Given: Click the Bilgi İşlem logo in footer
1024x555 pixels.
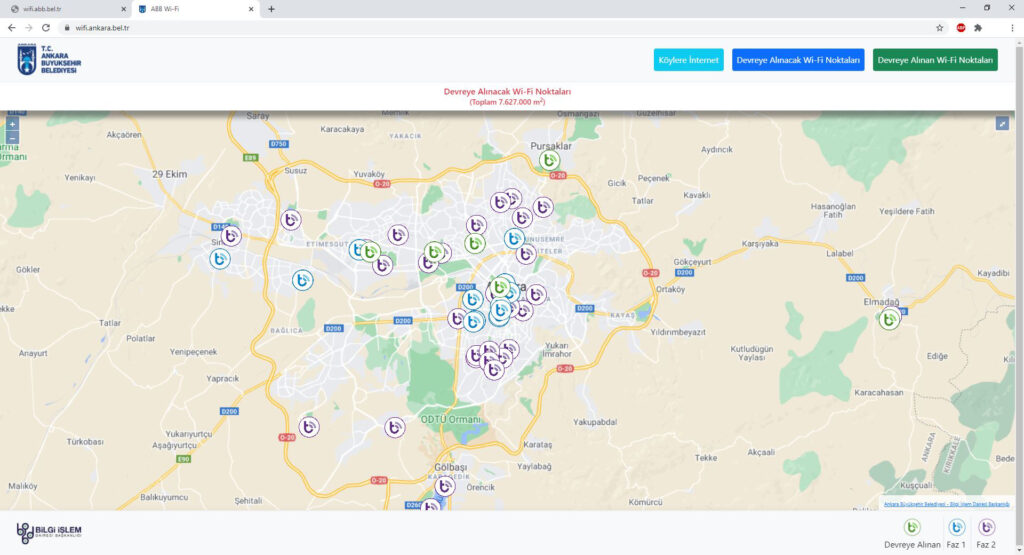Looking at the screenshot, I should pyautogui.click(x=48, y=533).
